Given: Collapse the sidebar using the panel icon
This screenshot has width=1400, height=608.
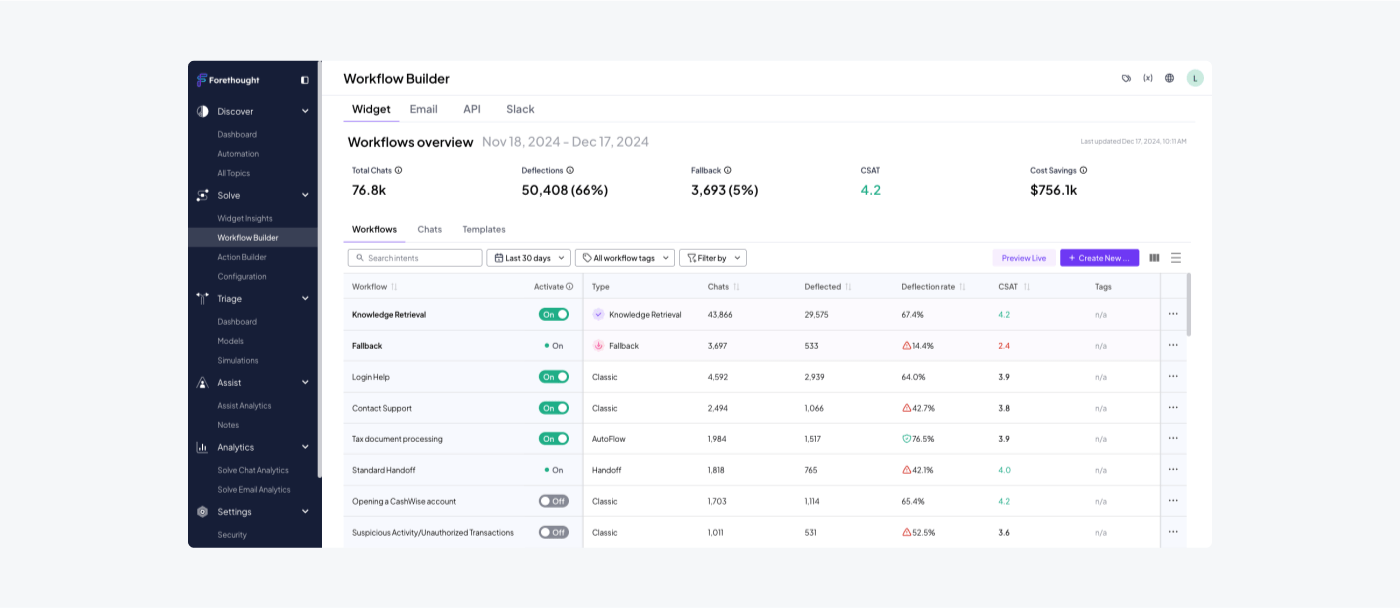Looking at the screenshot, I should point(305,80).
